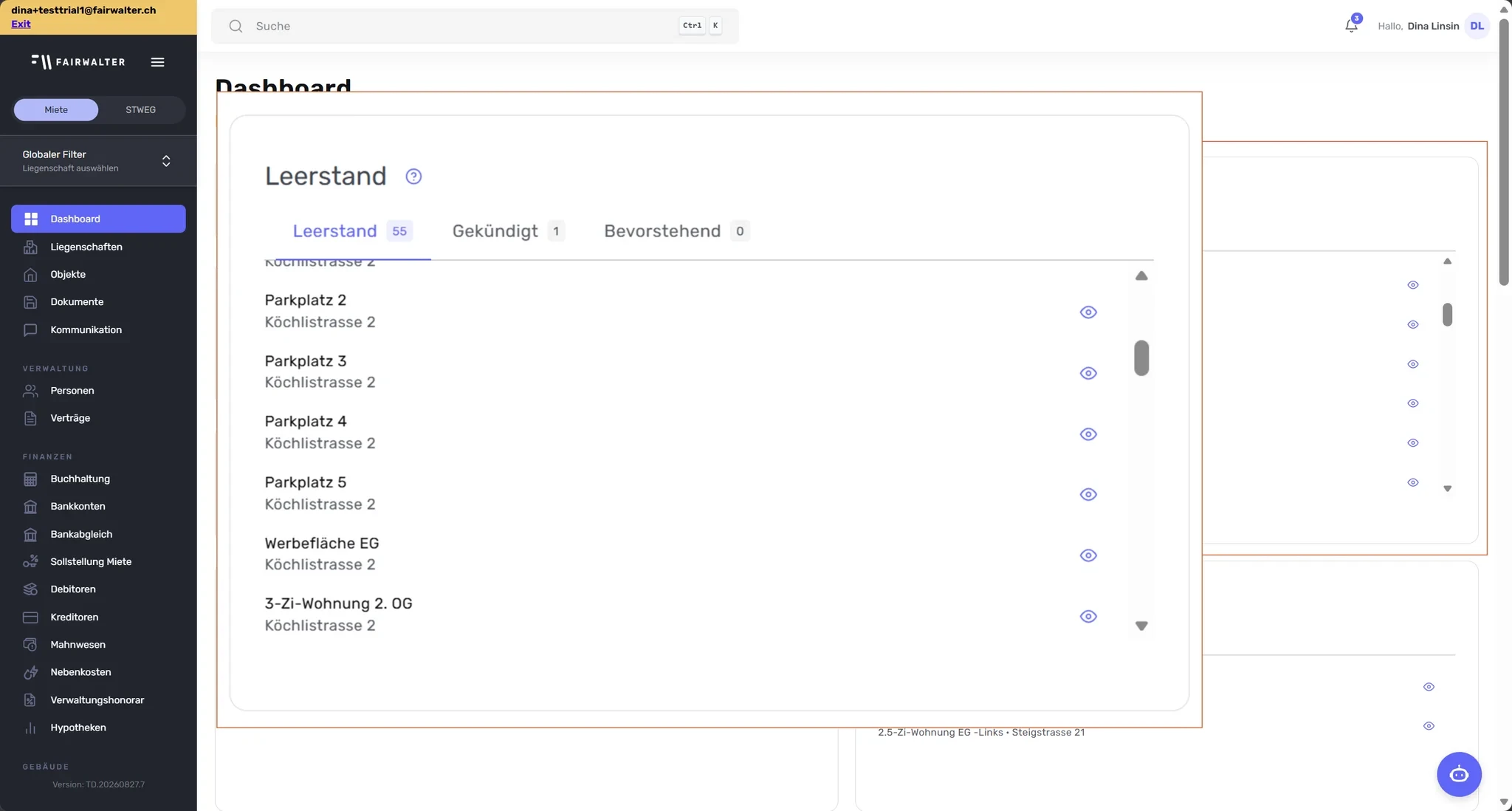
Task: Open Kreditoren in sidebar
Action: (x=98, y=617)
